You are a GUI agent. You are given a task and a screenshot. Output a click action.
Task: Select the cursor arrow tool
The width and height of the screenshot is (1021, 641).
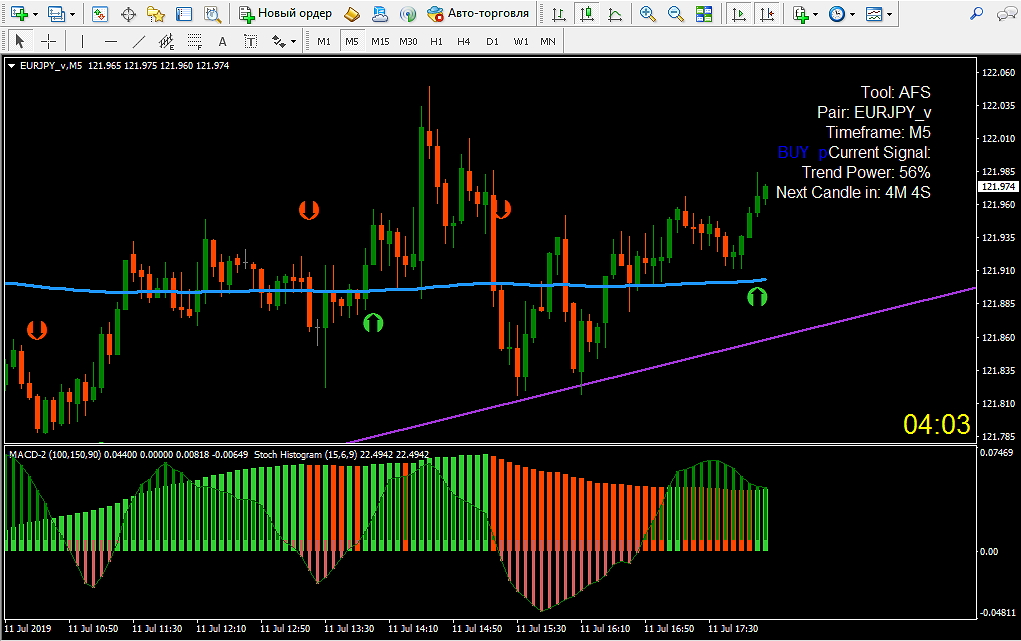pos(20,42)
